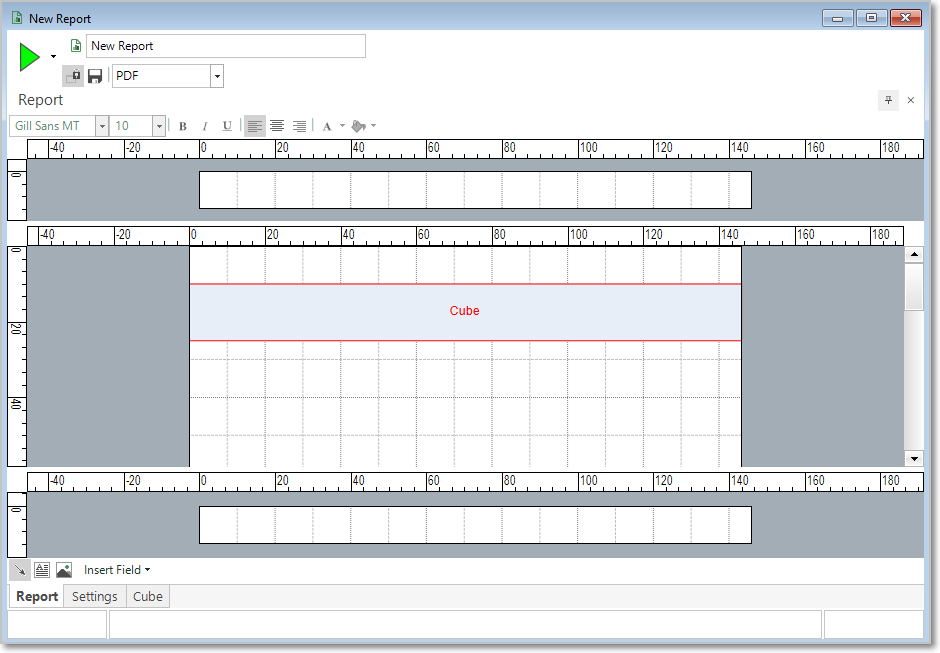Screen dimensions: 940x653
Task: Switch to the Cube tab
Action: 147,597
